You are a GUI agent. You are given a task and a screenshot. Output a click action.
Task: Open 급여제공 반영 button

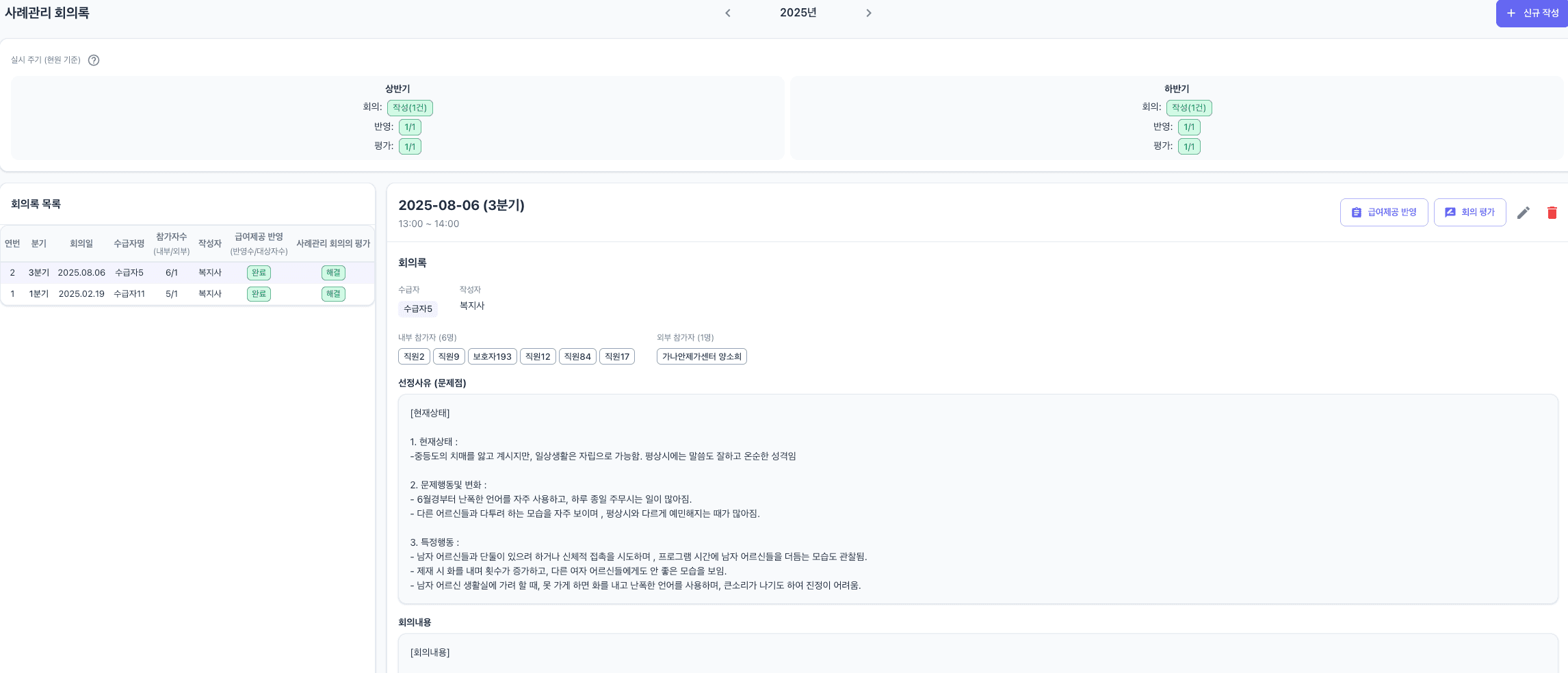1384,212
